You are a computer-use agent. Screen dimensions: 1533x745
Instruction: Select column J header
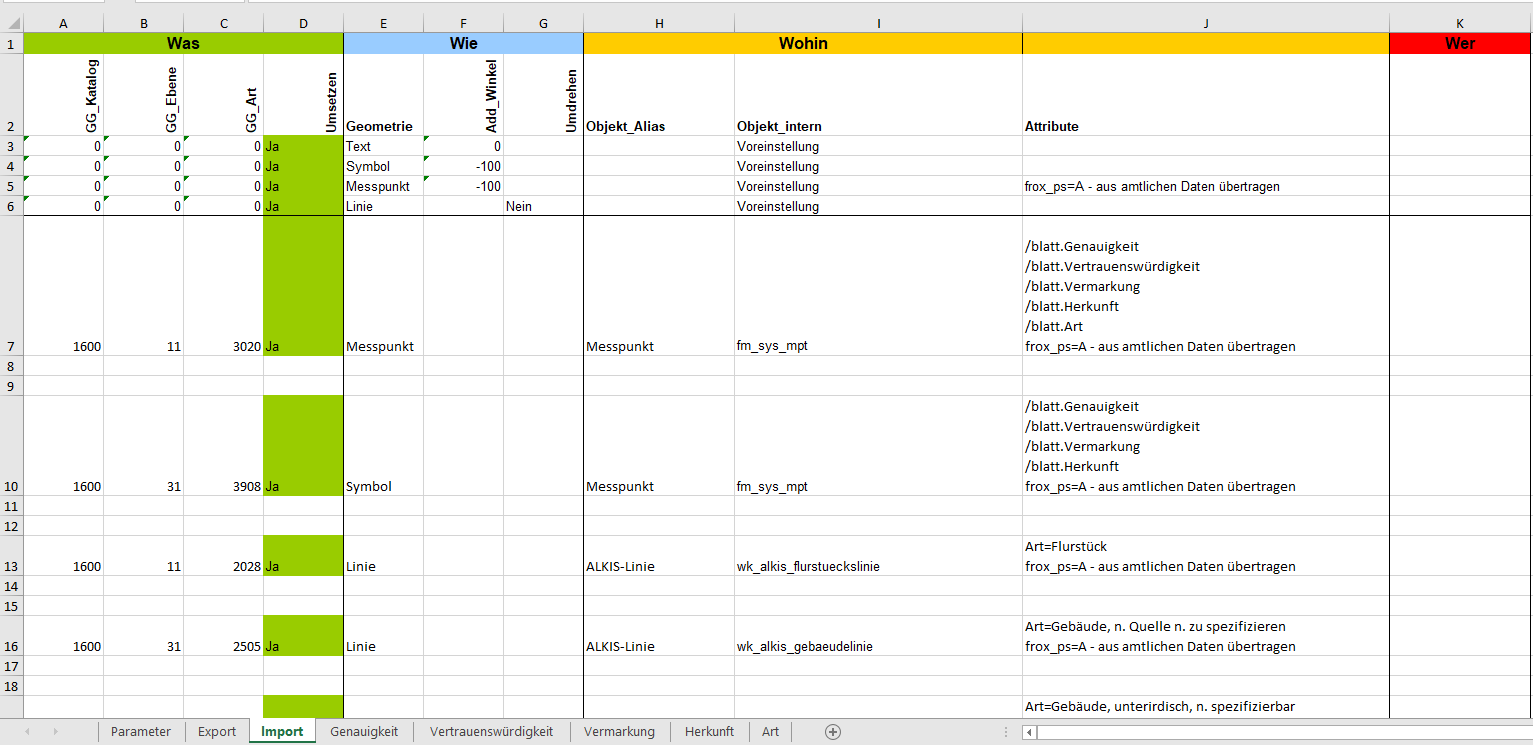[1205, 23]
